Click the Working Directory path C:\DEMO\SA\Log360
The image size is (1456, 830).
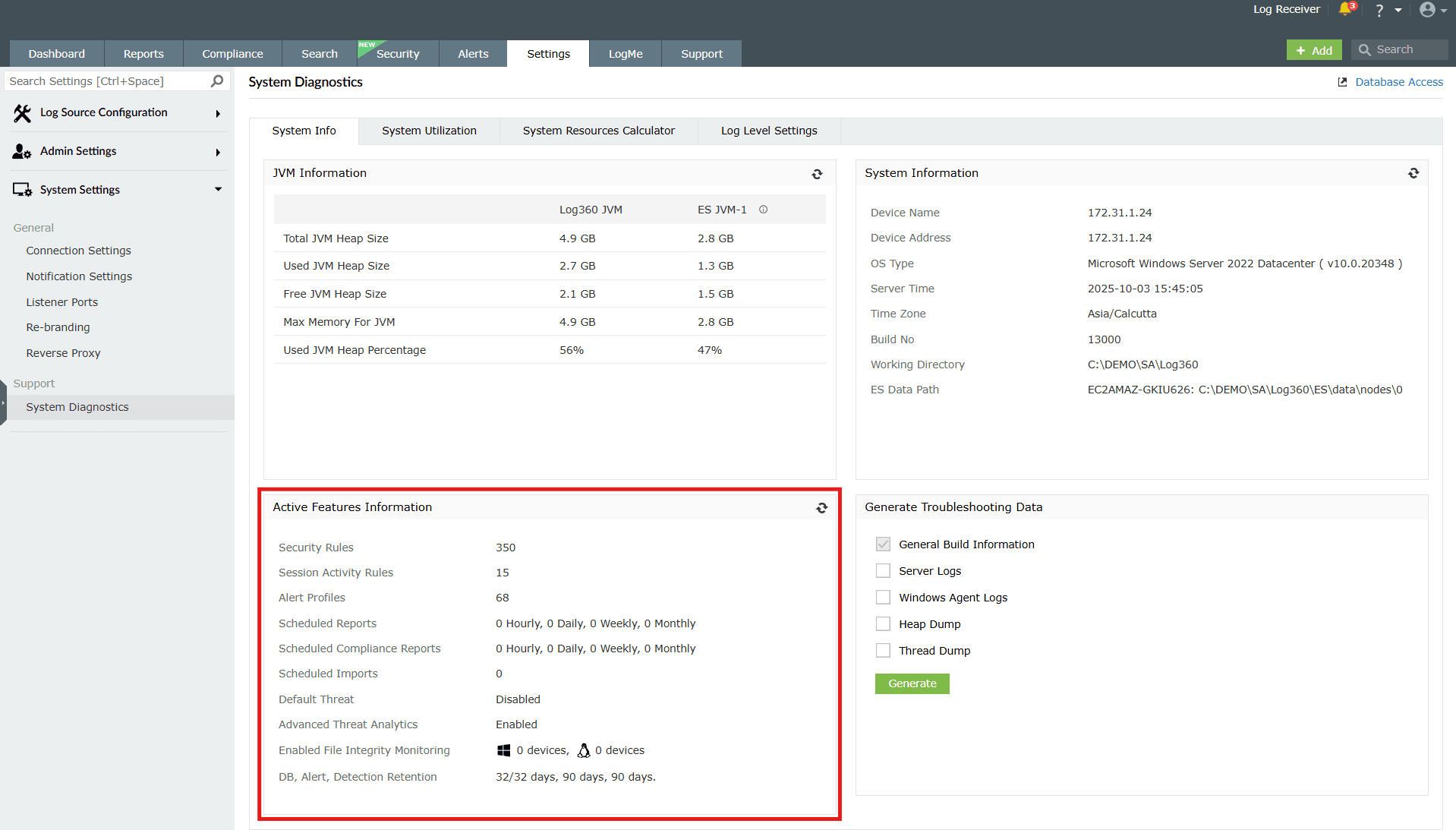pyautogui.click(x=1142, y=365)
